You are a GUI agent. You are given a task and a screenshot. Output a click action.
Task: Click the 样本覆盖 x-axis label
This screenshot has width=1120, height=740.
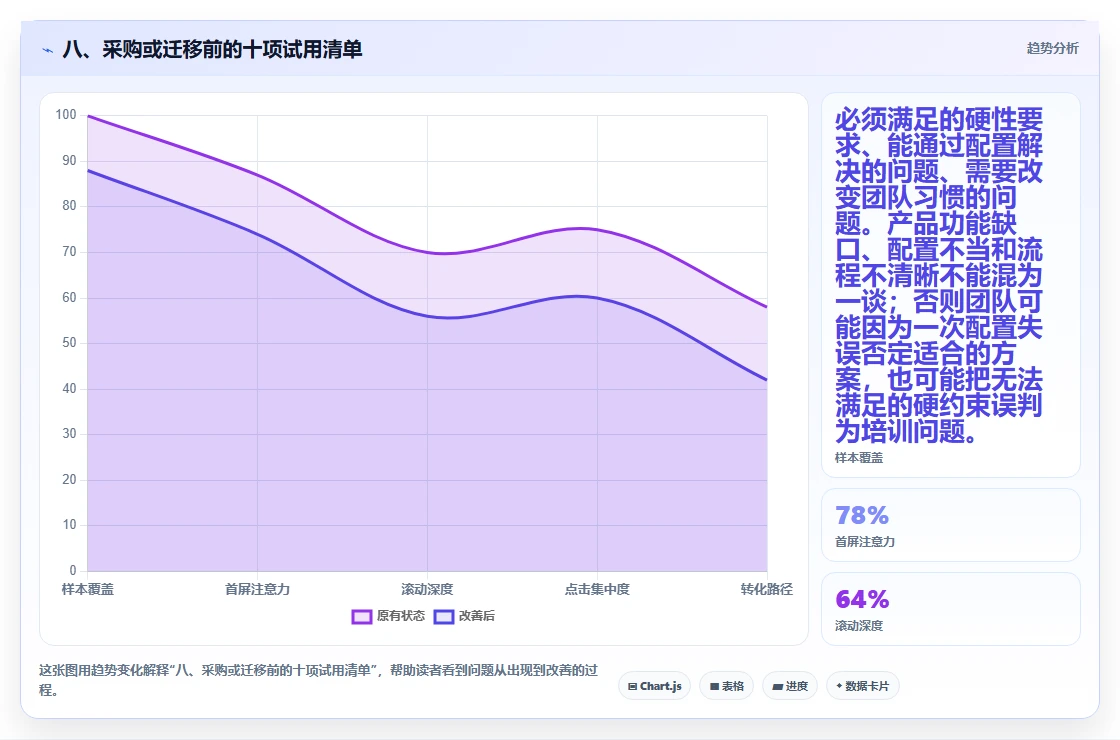point(88,589)
